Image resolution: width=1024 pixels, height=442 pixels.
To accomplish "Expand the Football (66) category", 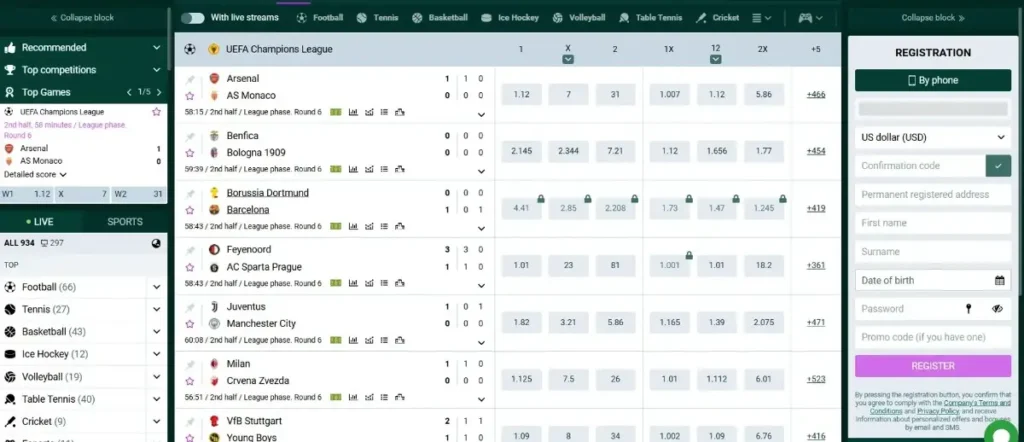I will tap(157, 287).
